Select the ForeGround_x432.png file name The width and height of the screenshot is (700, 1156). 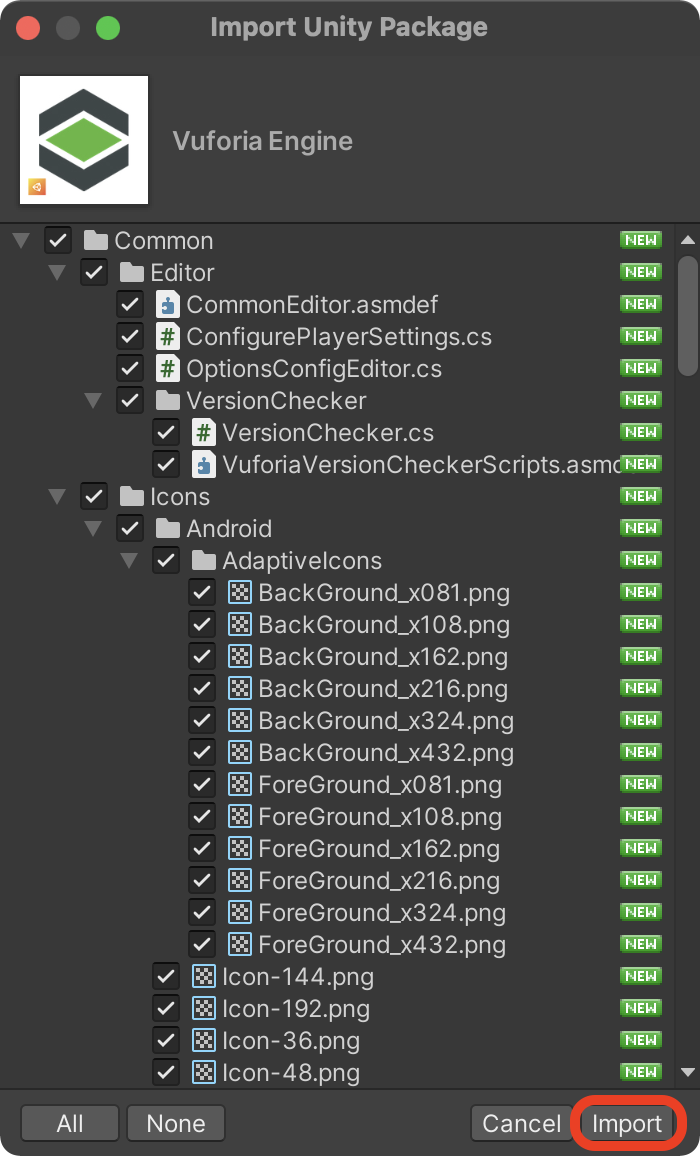click(x=382, y=944)
